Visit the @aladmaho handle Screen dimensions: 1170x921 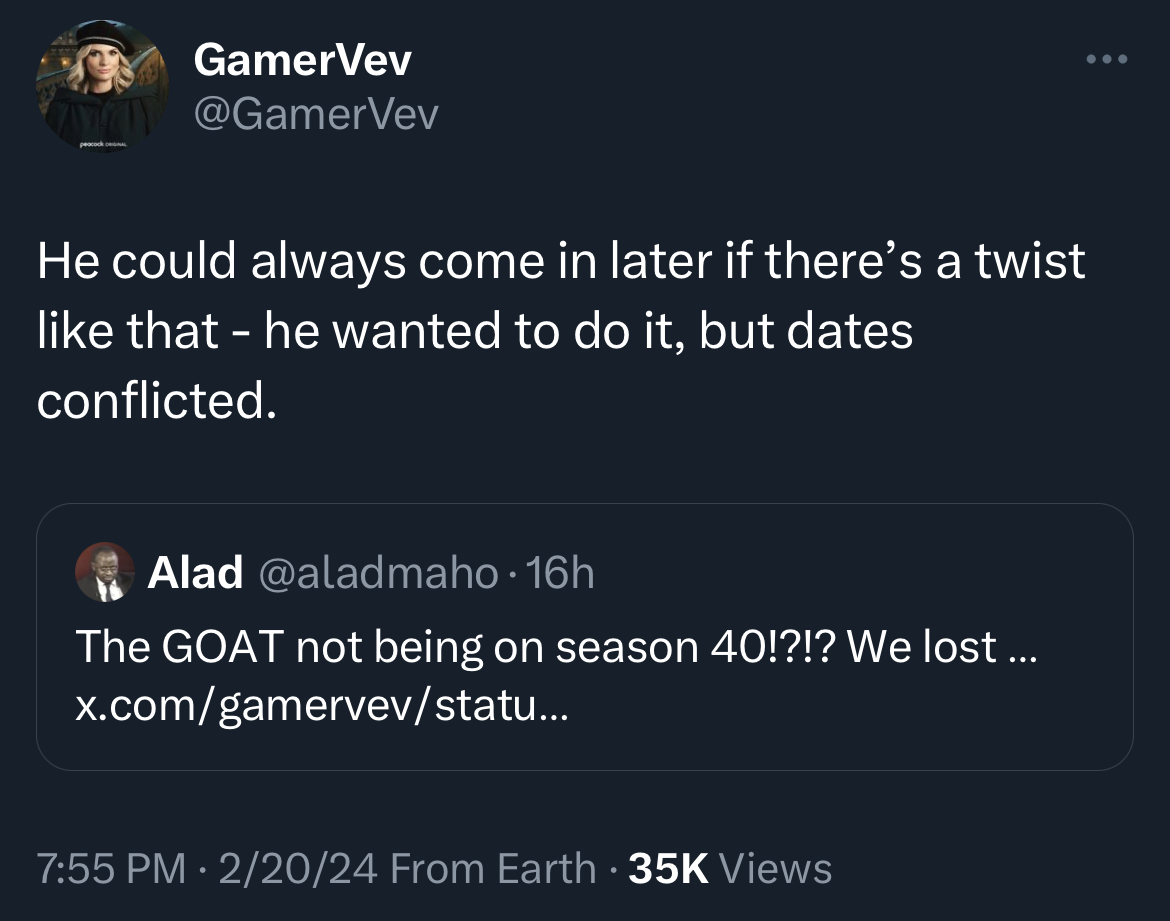tap(378, 573)
